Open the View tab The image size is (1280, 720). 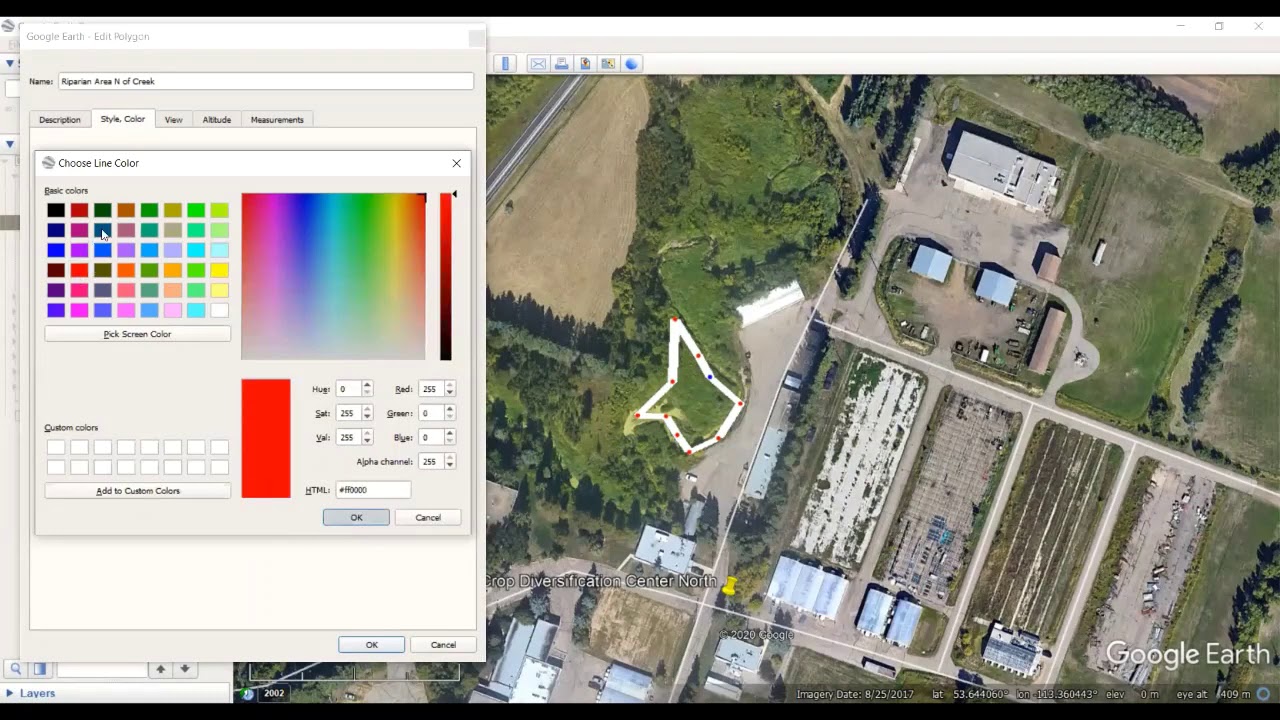pos(174,120)
